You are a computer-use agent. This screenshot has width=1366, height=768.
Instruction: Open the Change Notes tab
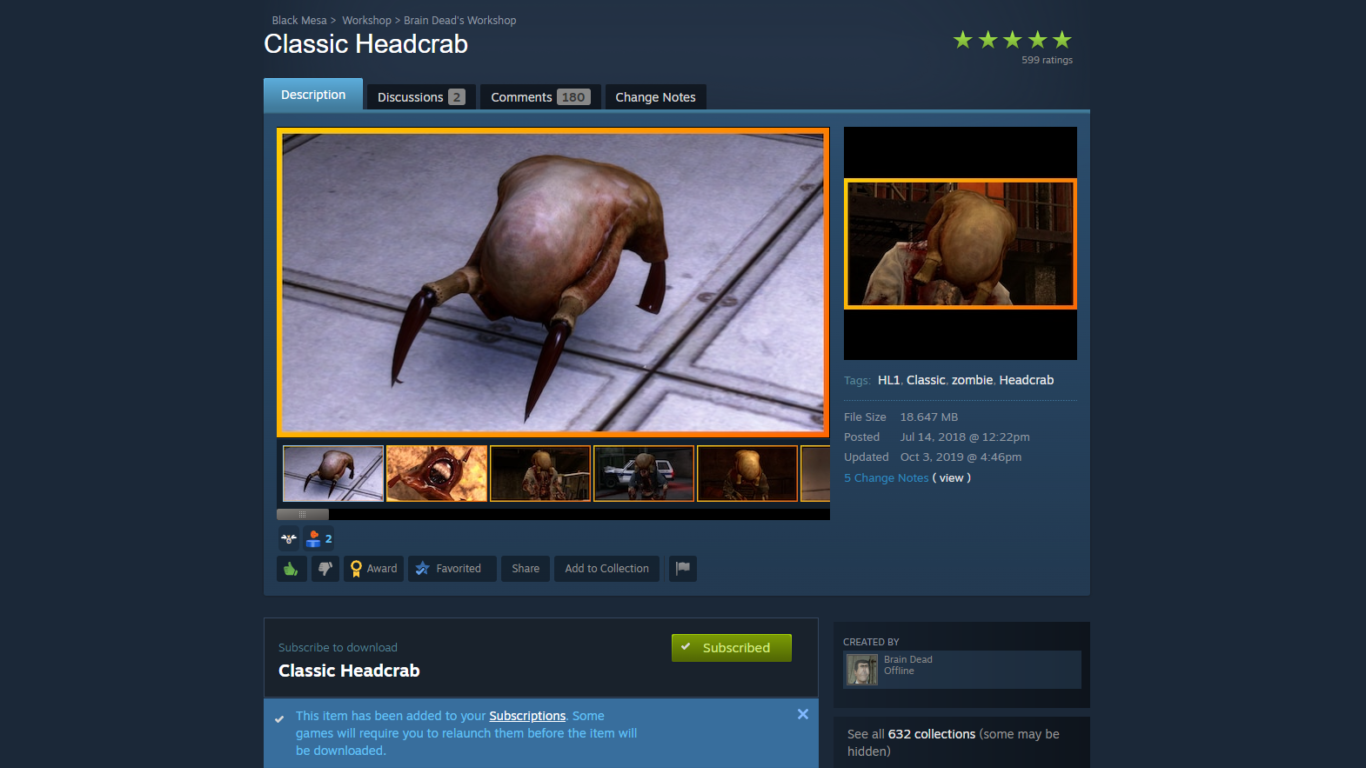[655, 97]
